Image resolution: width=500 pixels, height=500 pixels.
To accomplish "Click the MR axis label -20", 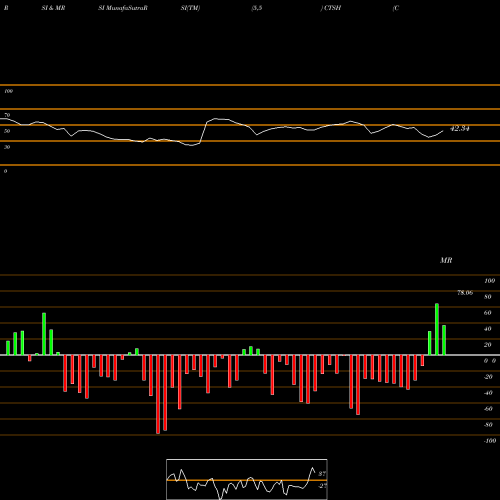I will 488,377.
